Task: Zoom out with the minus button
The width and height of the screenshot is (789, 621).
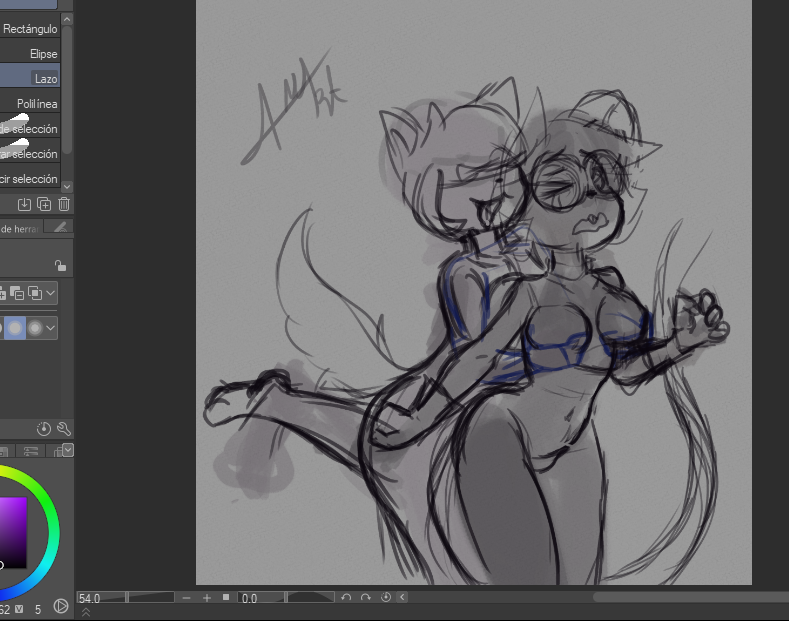Action: click(187, 598)
